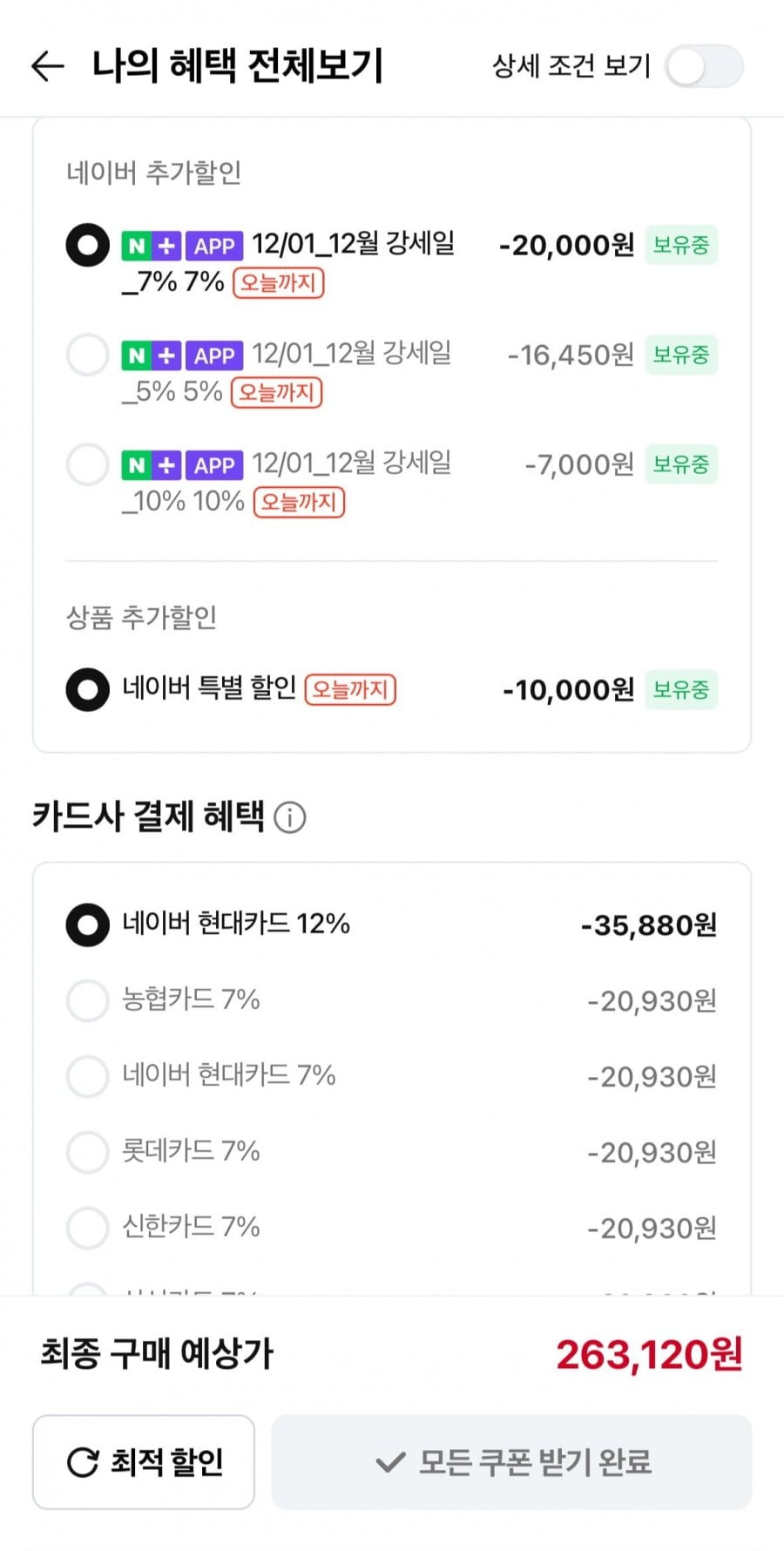Select the 10% 강세일 coupon radio
Image resolution: width=784 pixels, height=1551 pixels.
pyautogui.click(x=88, y=464)
